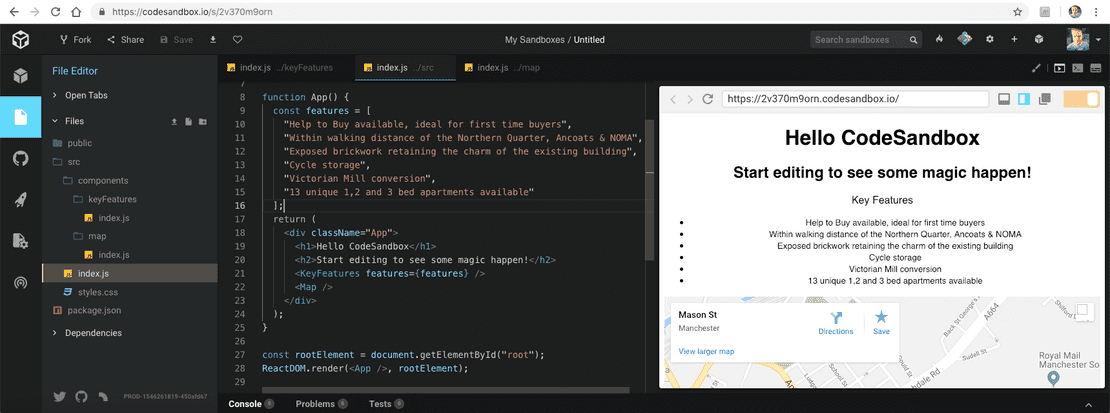1110x413 pixels.
Task: Click the download sandbox icon
Action: pos(213,40)
